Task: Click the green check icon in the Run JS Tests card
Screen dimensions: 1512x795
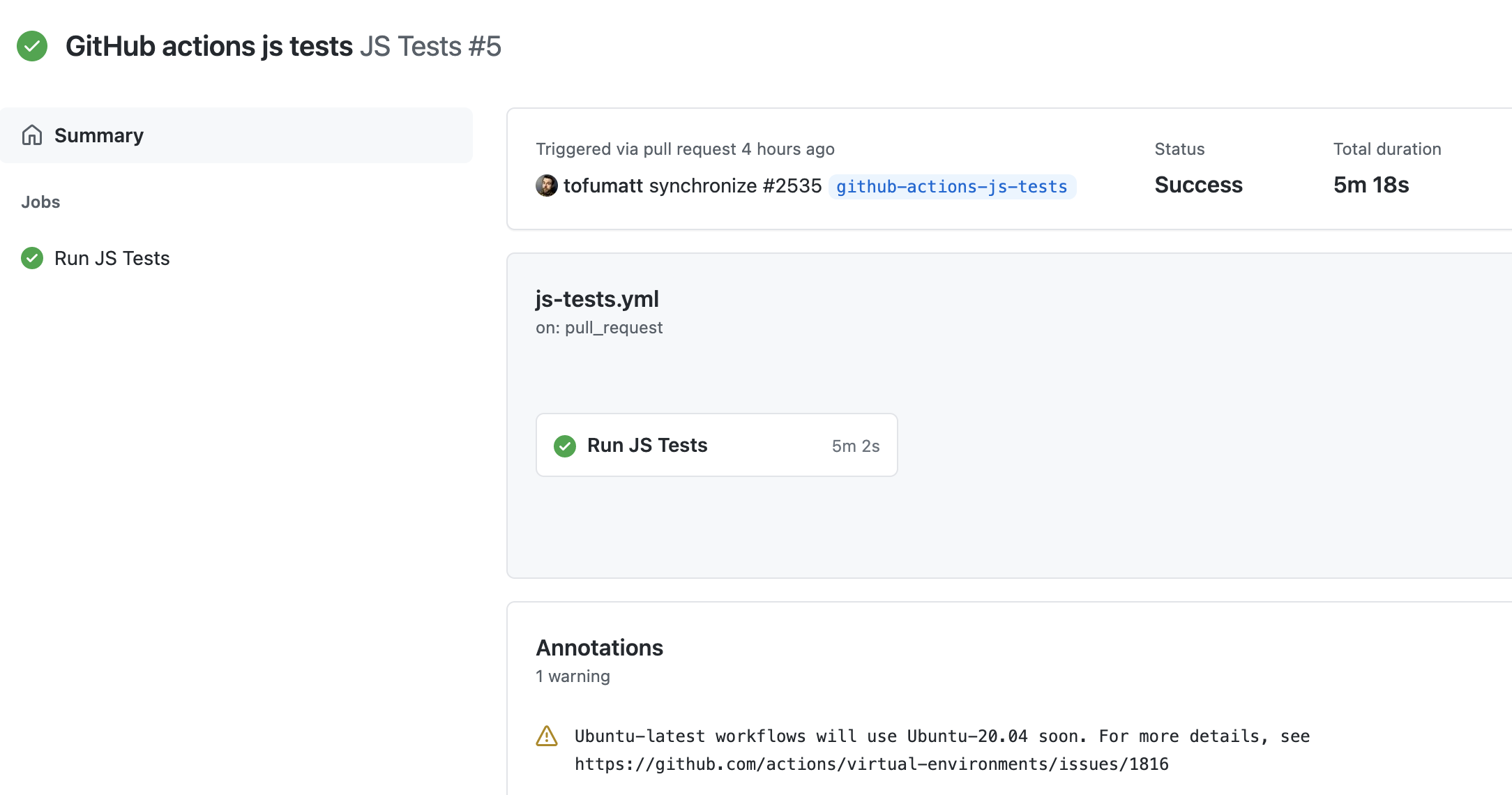Action: [x=565, y=446]
